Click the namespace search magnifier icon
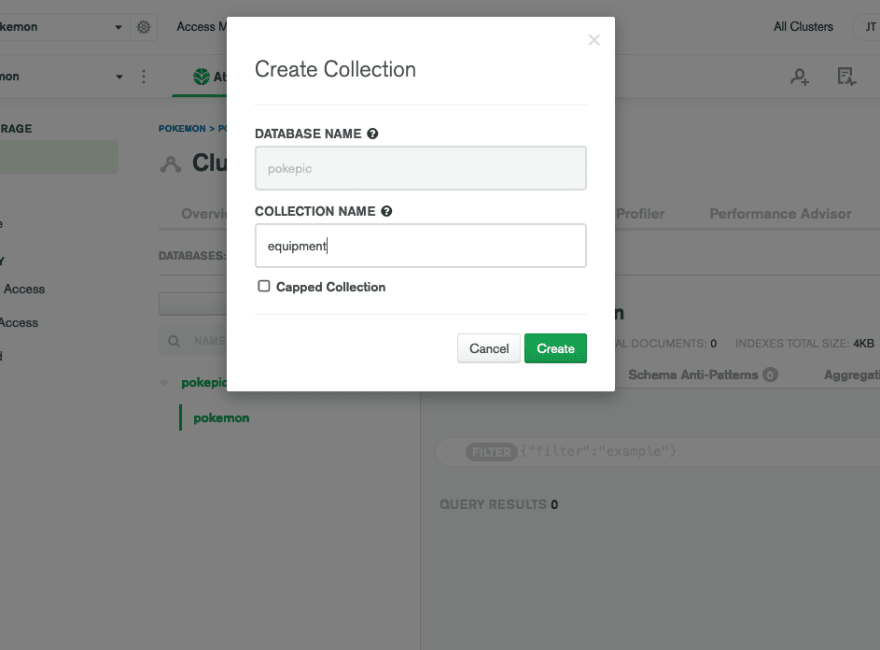This screenshot has height=650, width=880. 174,341
